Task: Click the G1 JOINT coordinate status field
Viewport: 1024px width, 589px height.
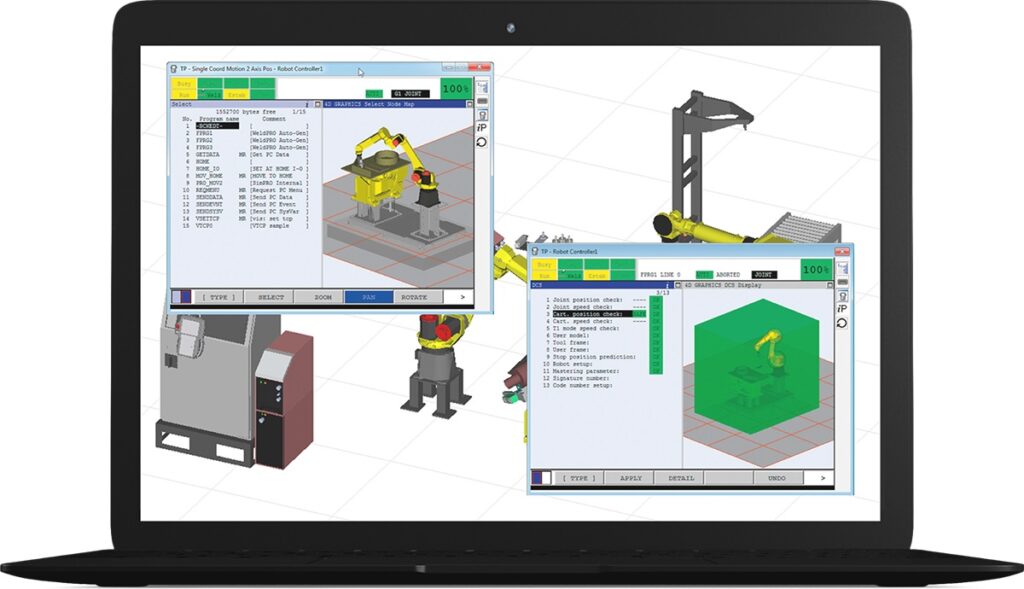Action: [410, 93]
